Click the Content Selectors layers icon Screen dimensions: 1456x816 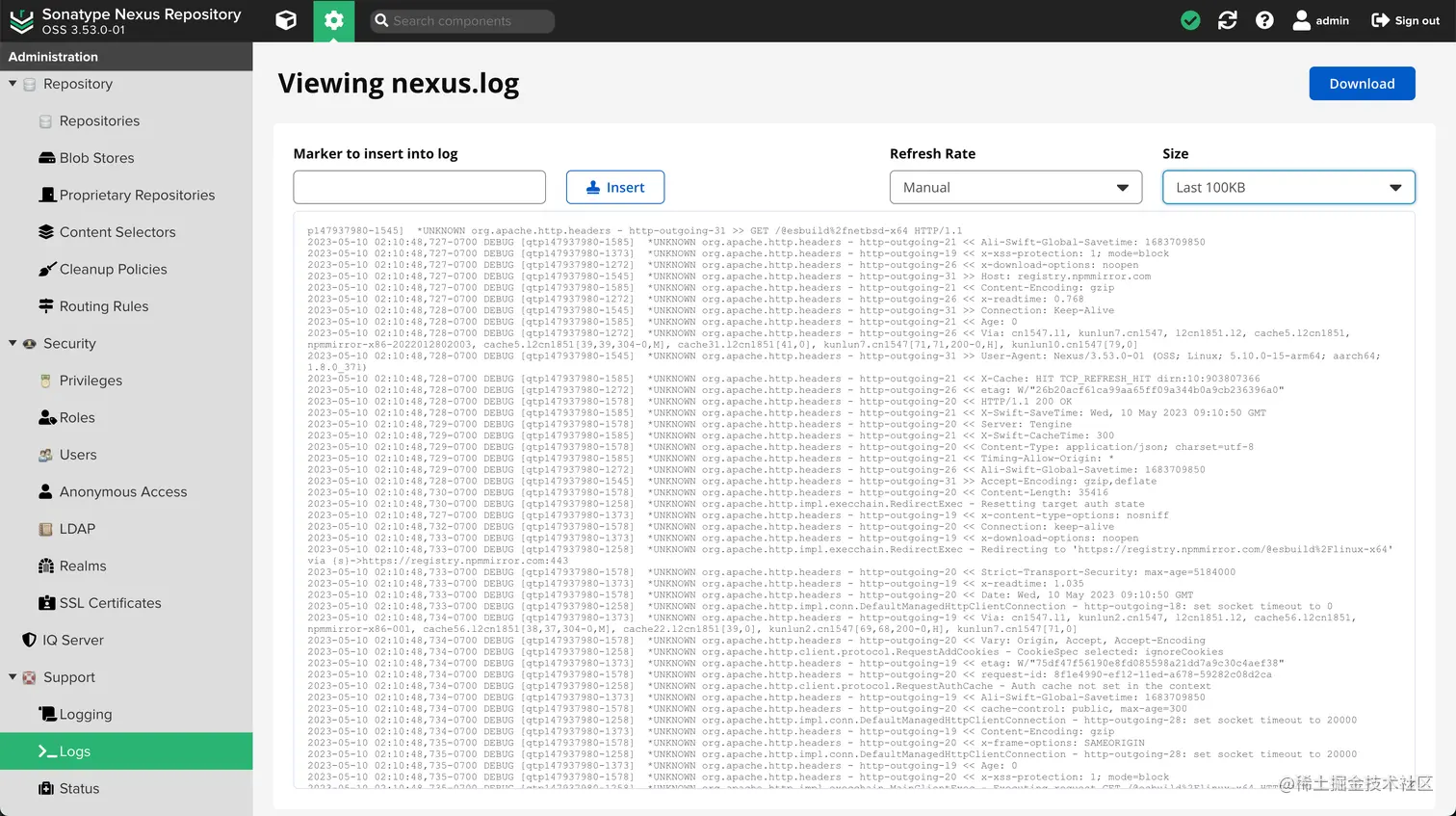46,232
